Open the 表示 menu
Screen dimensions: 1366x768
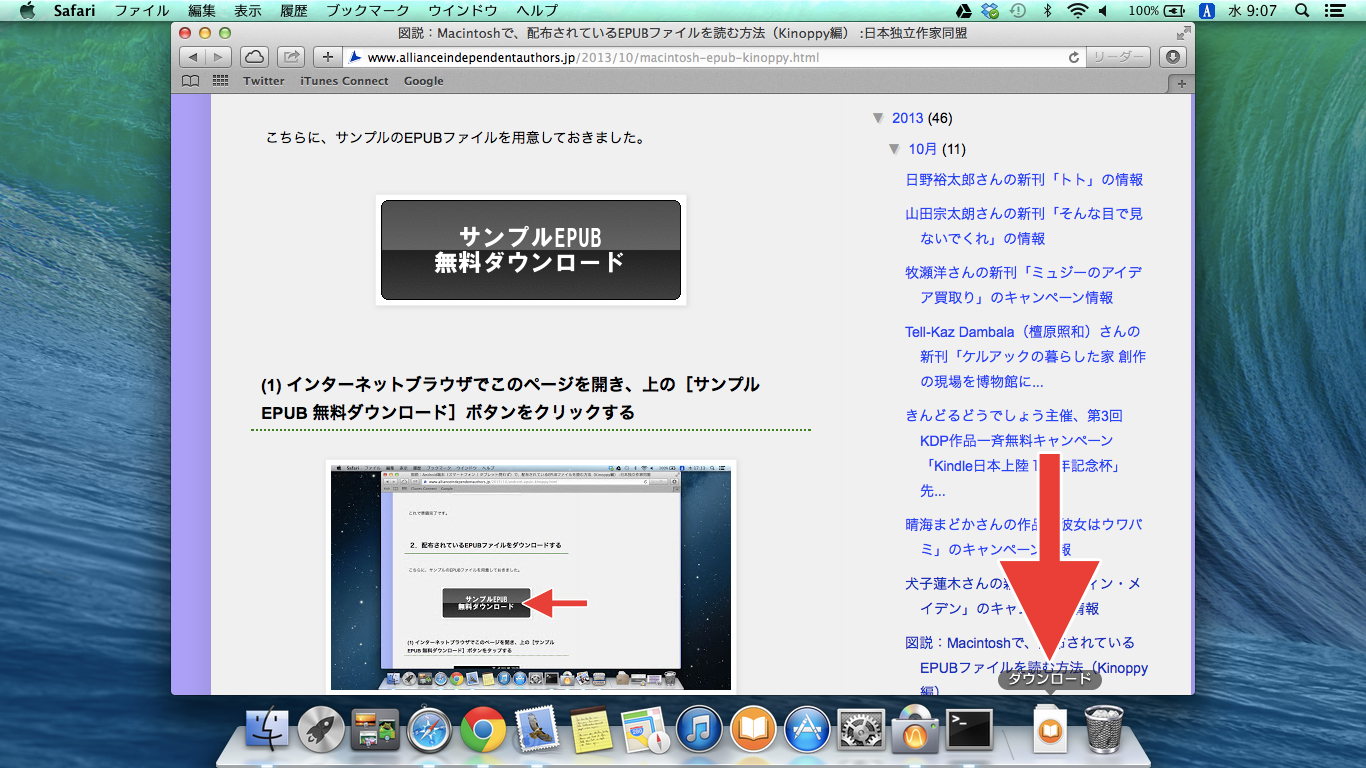click(x=248, y=11)
